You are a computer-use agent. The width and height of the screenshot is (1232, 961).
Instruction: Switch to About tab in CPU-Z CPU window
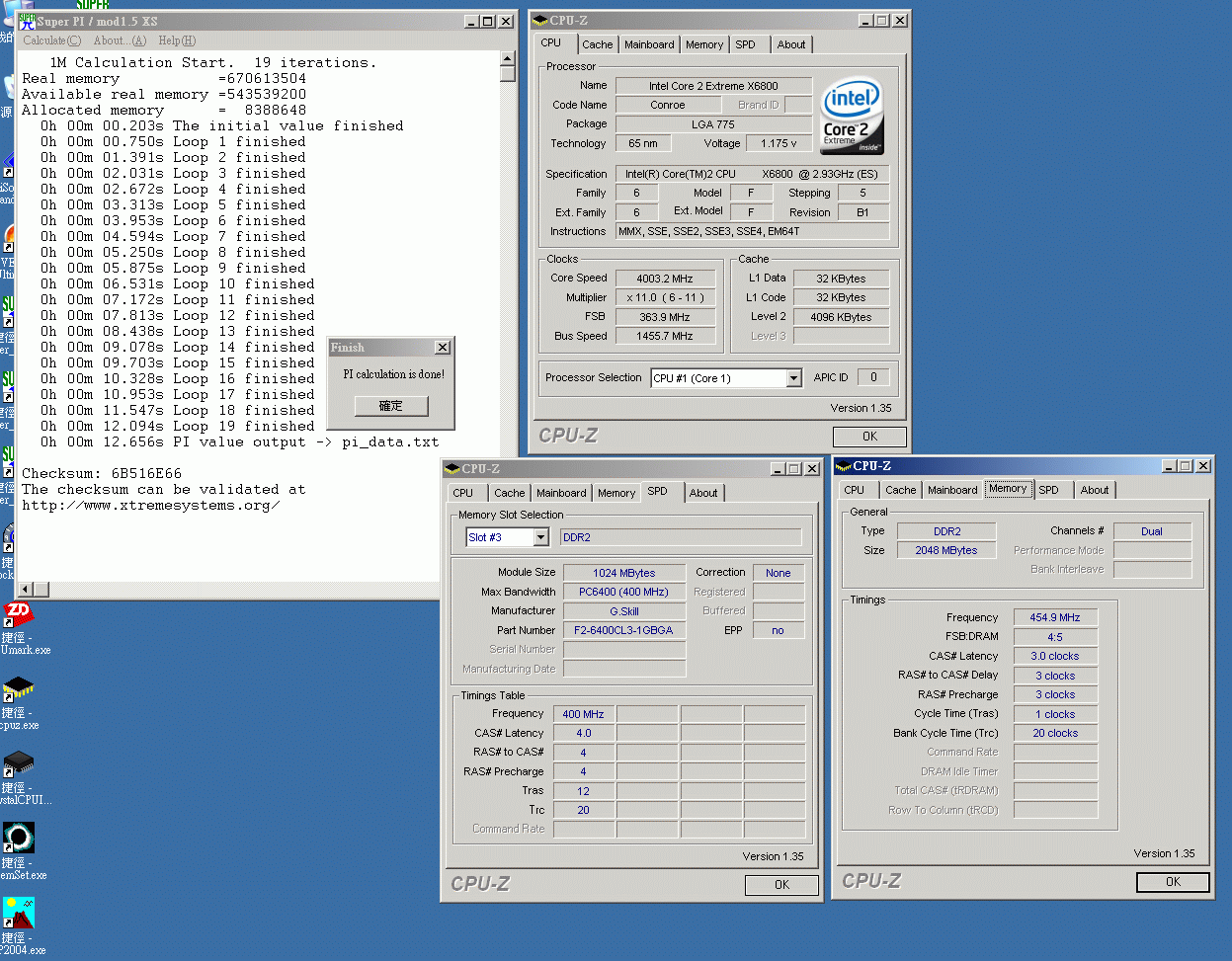791,44
